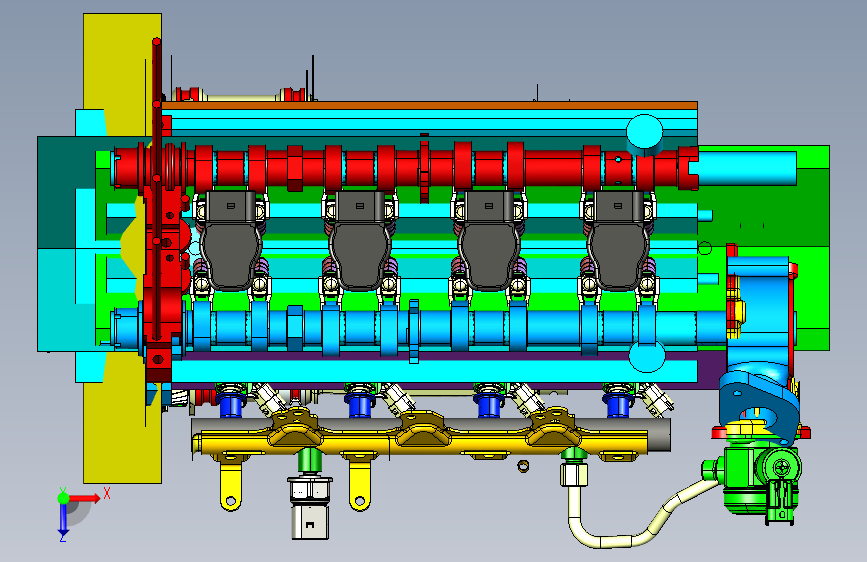Select the red upper camshaft
867x562 pixels.
(404, 168)
